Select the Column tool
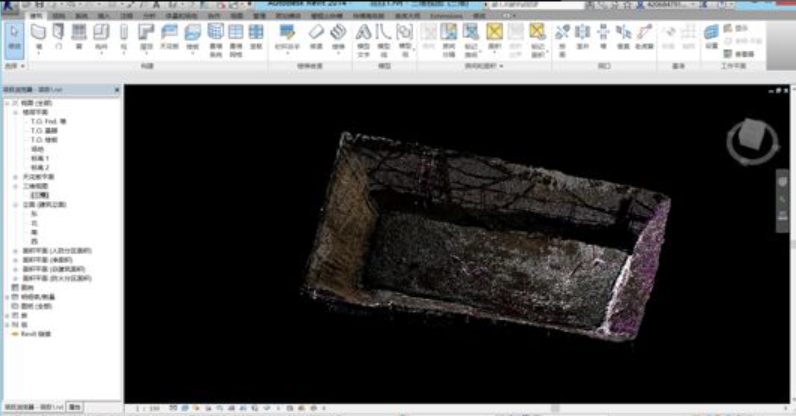Image resolution: width=796 pixels, height=416 pixels. [123, 37]
